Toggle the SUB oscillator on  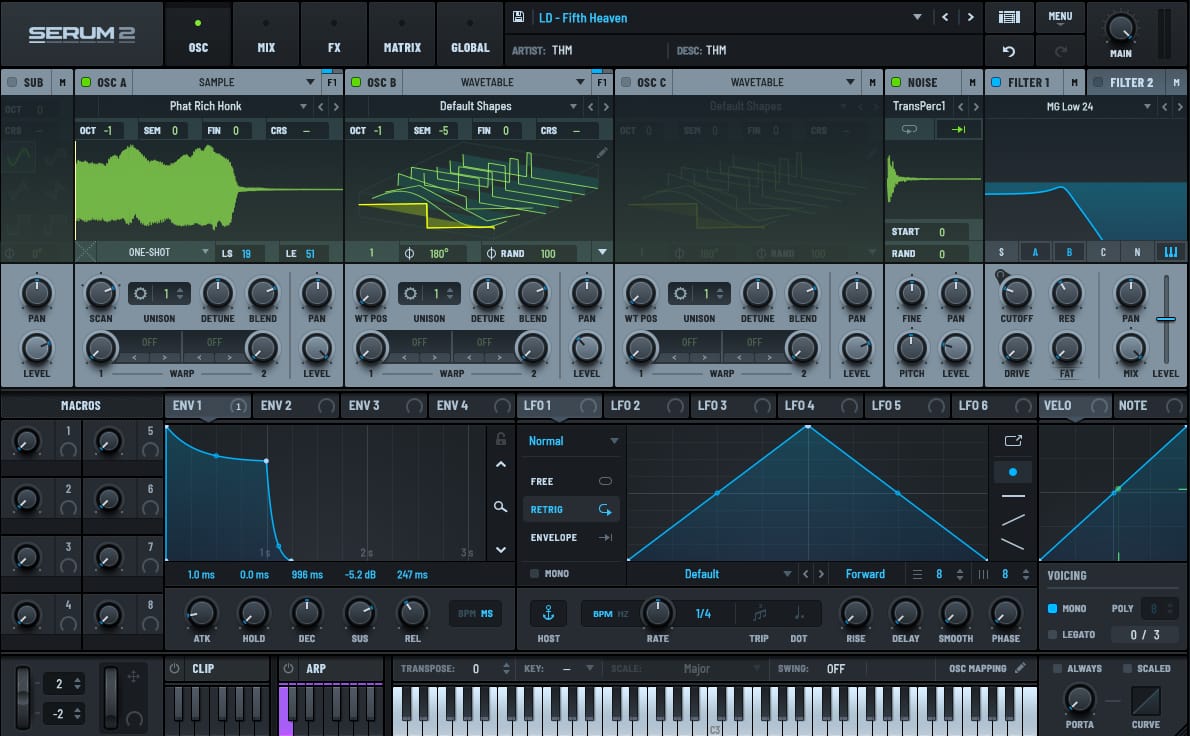pyautogui.click(x=11, y=82)
